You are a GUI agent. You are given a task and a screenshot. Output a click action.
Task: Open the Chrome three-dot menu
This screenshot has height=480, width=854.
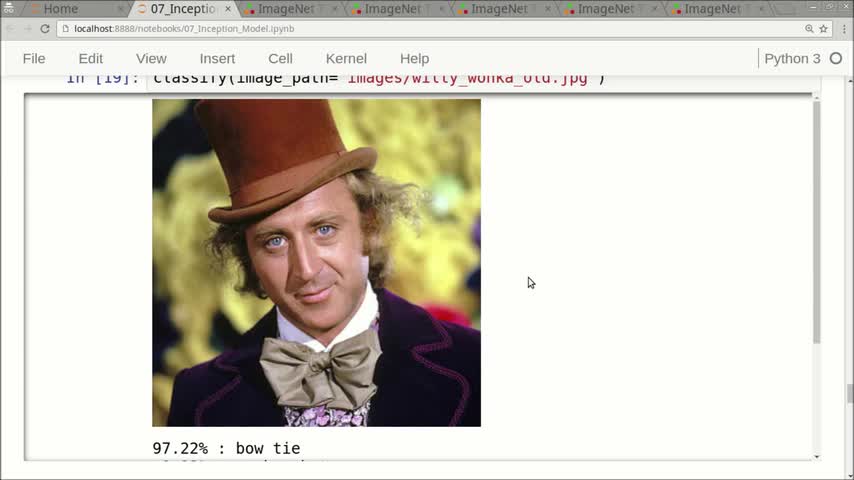pyautogui.click(x=844, y=29)
